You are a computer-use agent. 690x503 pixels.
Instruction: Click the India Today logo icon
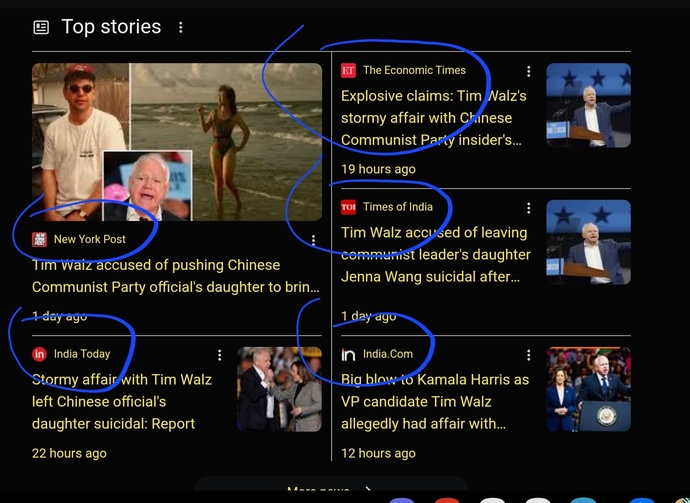(x=40, y=354)
